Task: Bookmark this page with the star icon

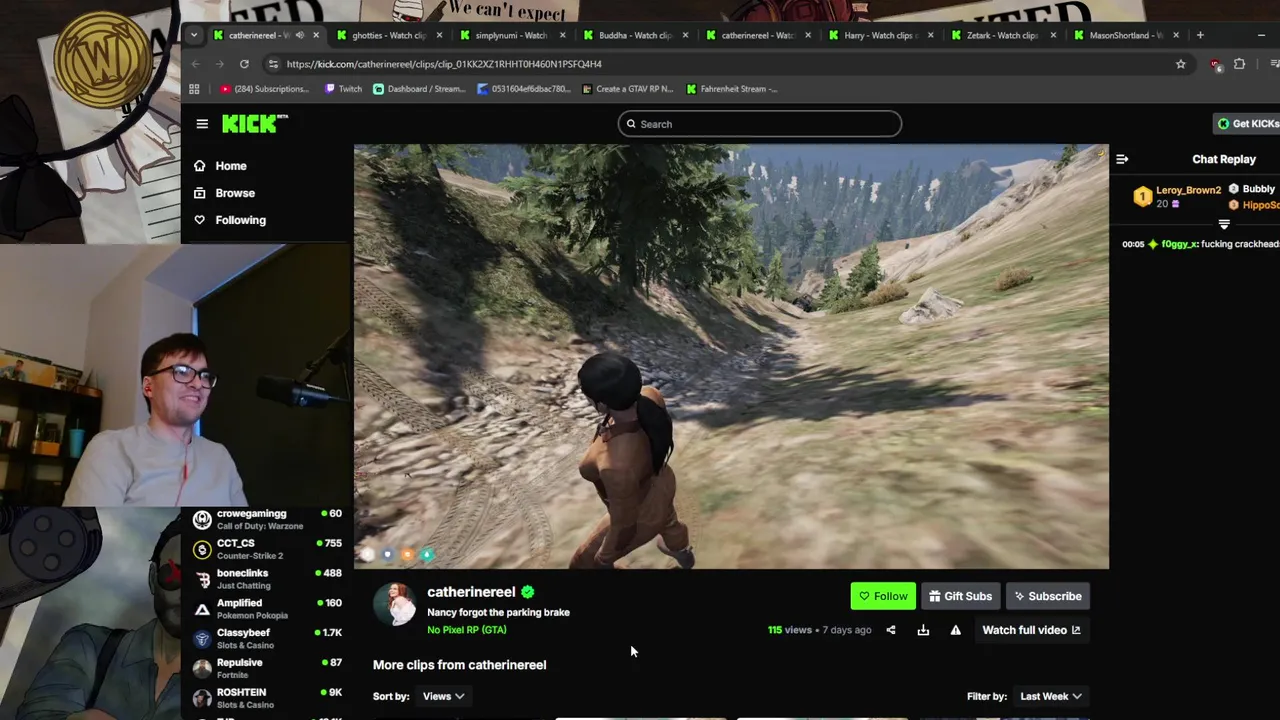Action: coord(1180,64)
